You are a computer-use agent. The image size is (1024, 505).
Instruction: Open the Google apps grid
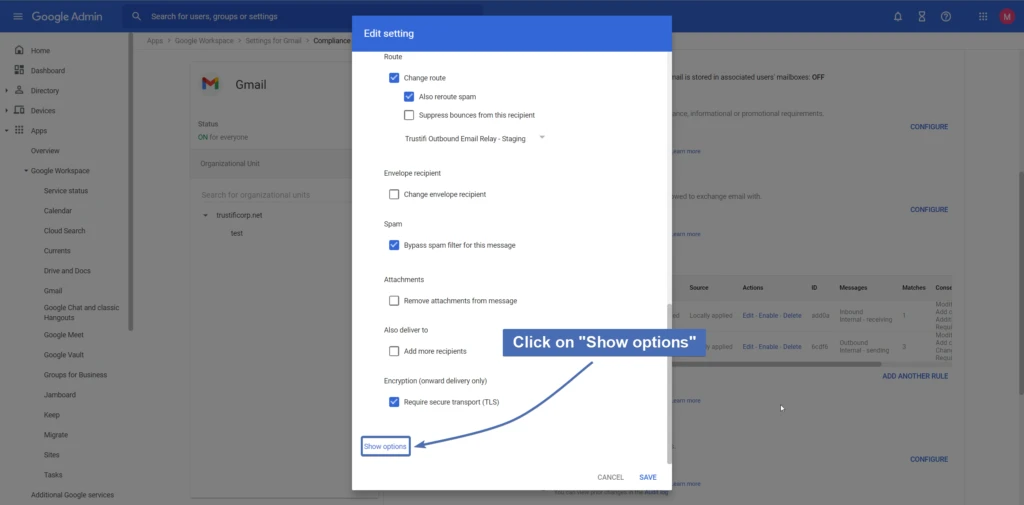[982, 17]
